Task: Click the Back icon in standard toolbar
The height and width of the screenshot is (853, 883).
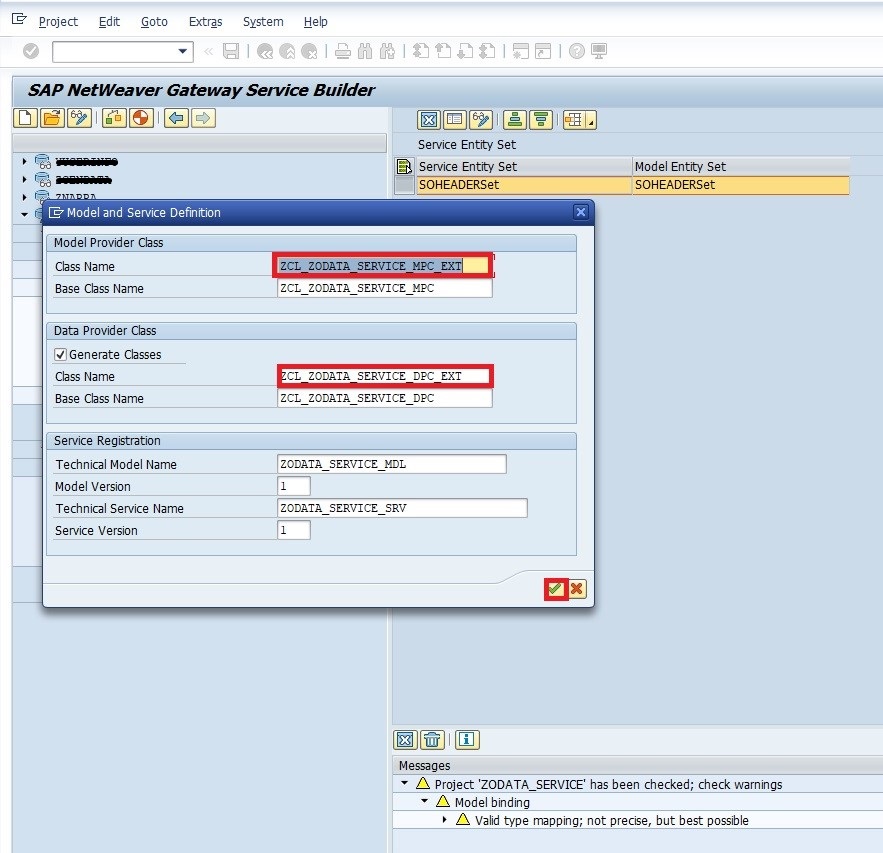Action: click(265, 51)
